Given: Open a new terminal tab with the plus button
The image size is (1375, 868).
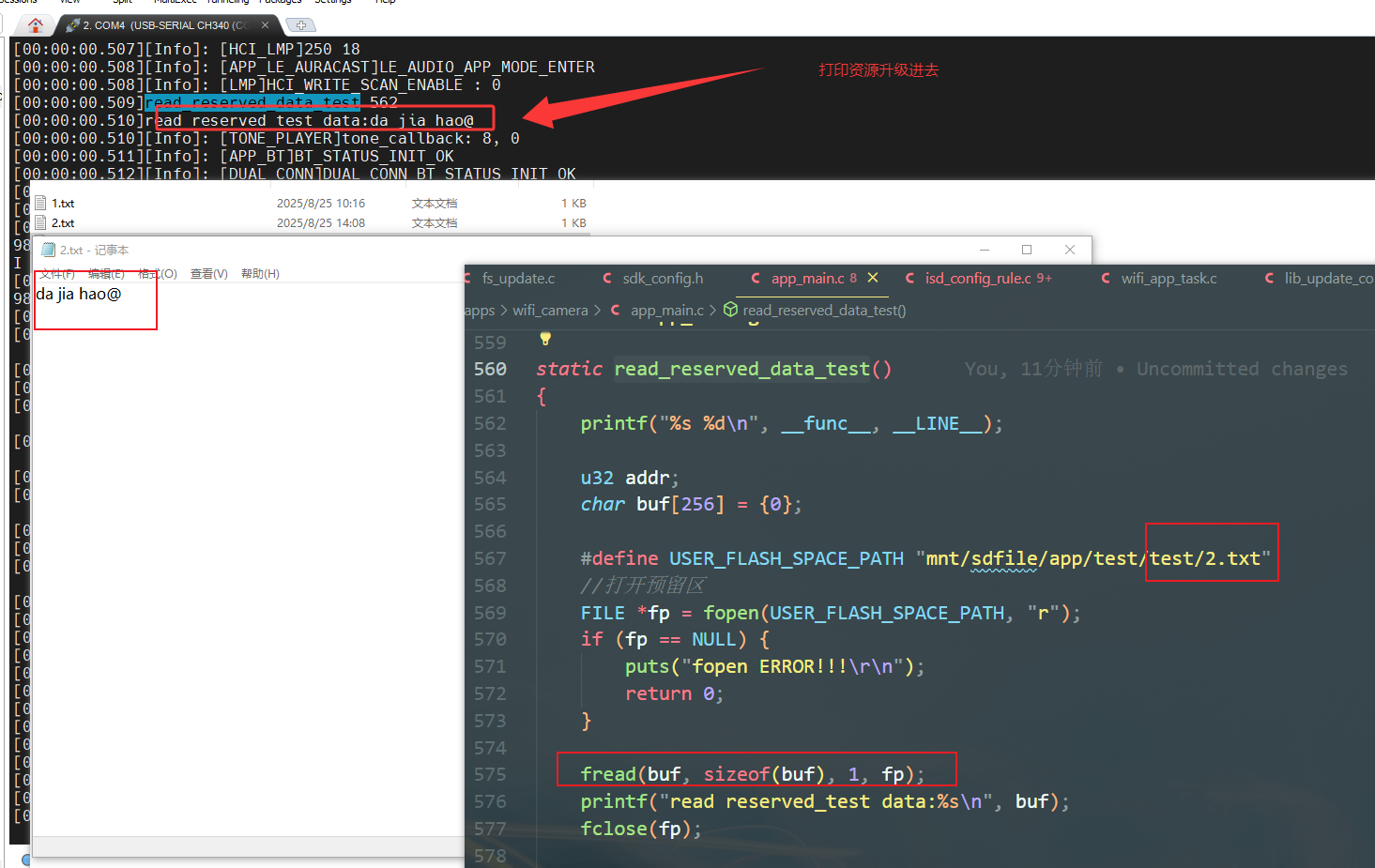Looking at the screenshot, I should 300,25.
